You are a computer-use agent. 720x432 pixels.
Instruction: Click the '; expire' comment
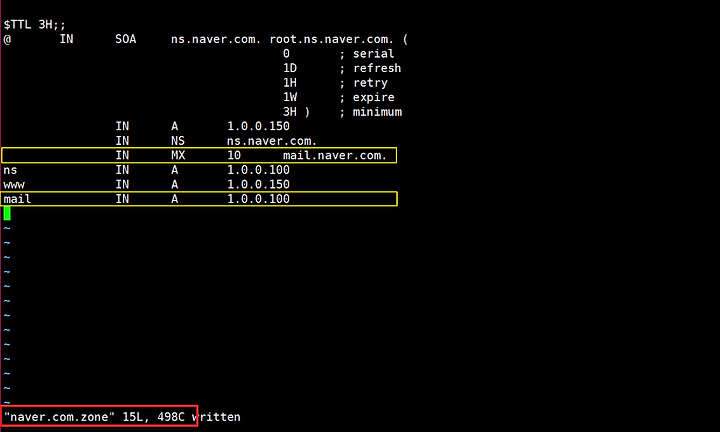pyautogui.click(x=366, y=97)
